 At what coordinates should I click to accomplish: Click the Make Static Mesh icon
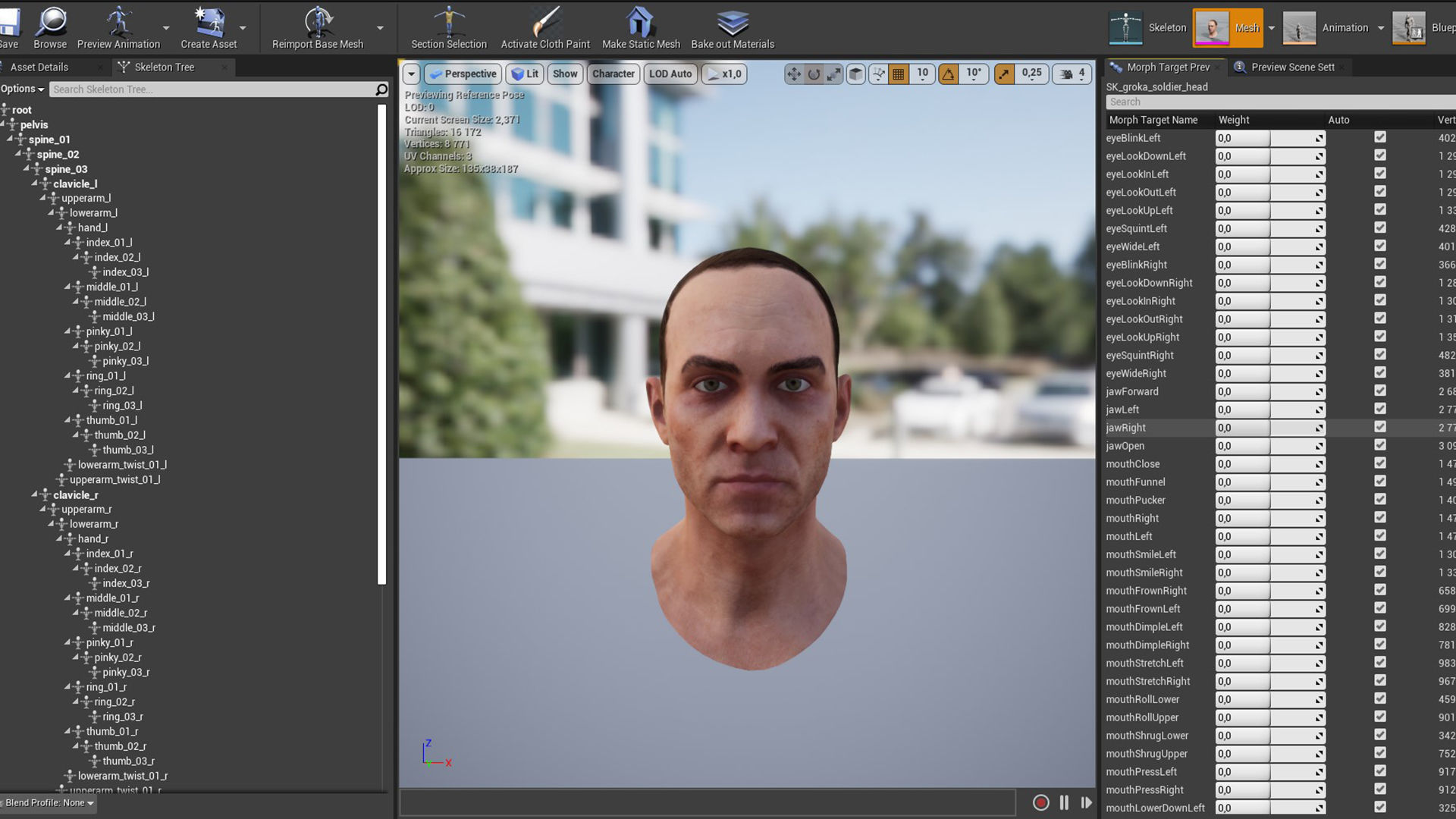(x=640, y=23)
